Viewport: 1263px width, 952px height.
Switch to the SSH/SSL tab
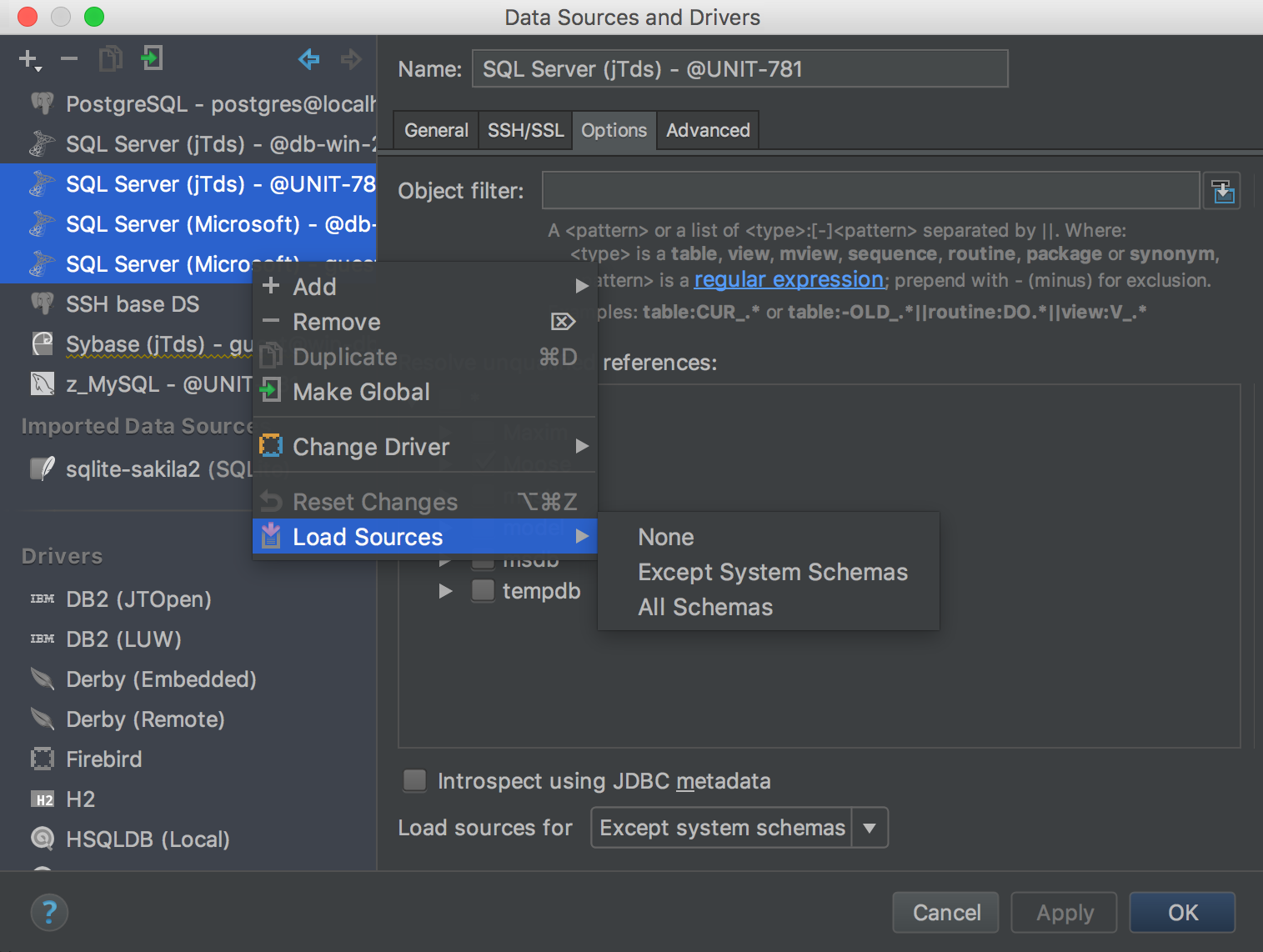point(525,130)
